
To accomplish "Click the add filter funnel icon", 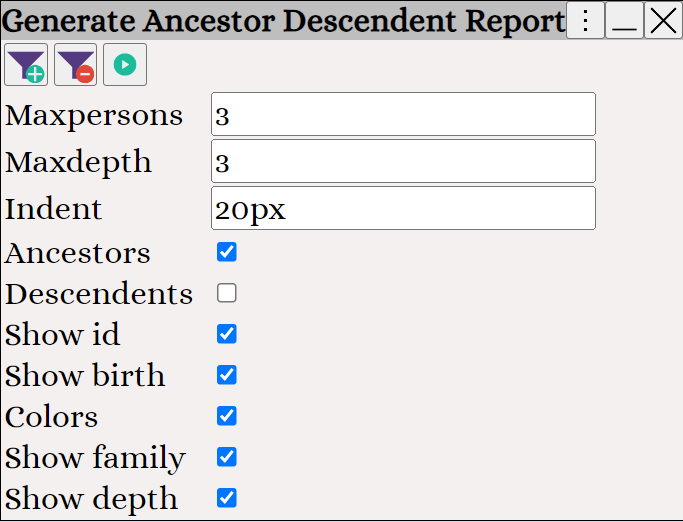I will coord(26,65).
